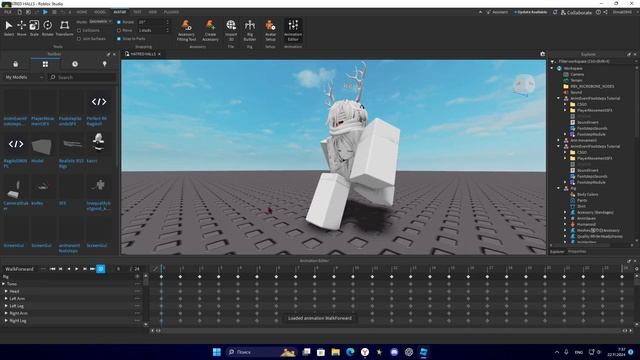The image size is (640, 360).
Task: Open the My Models dropdown in Toolbox
Action: (x=24, y=77)
